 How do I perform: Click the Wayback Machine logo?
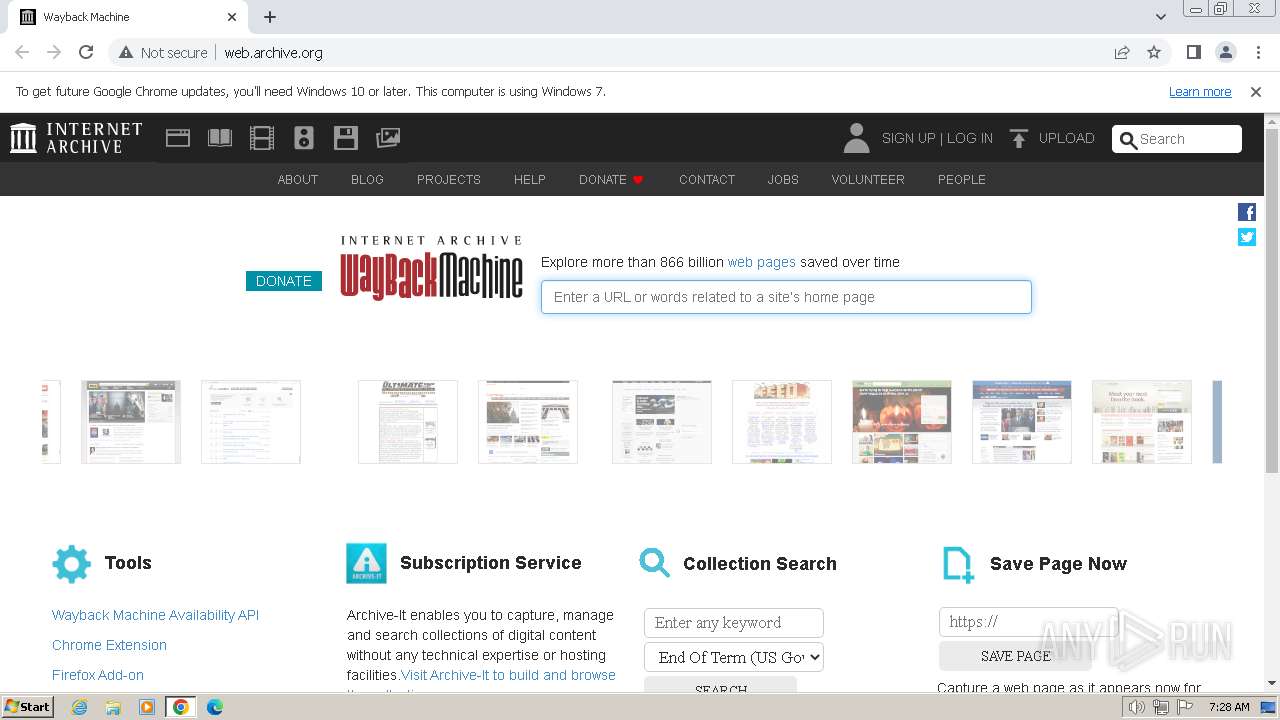point(431,268)
